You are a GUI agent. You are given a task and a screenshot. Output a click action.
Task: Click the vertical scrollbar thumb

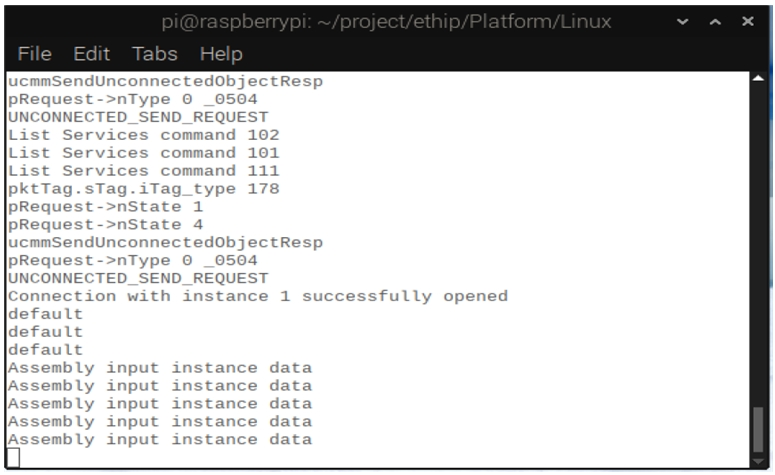[x=758, y=429]
